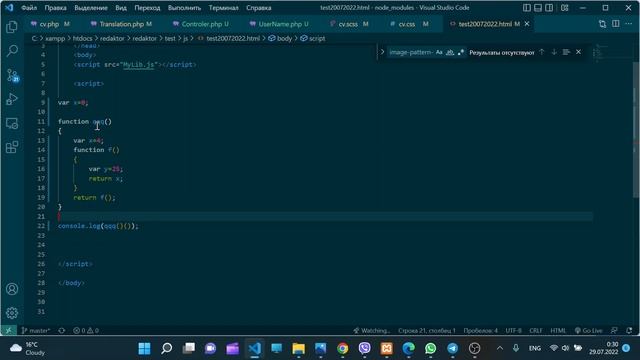The width and height of the screenshot is (640, 360).
Task: Open Remote Explorer view
Action: pyautogui.click(x=12, y=123)
